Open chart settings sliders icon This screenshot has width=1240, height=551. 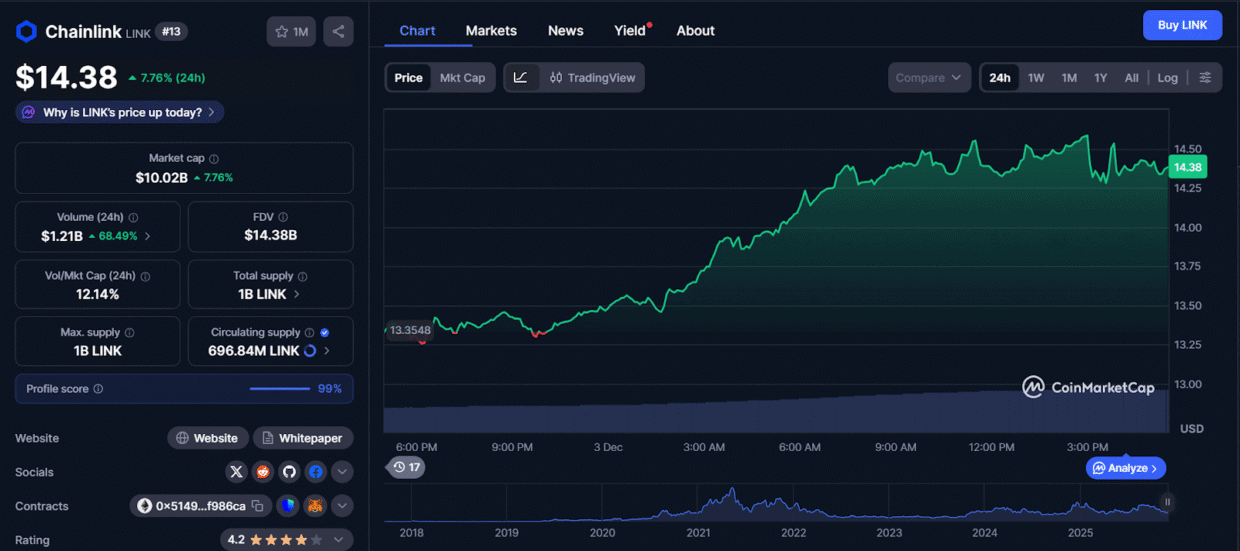click(1205, 78)
